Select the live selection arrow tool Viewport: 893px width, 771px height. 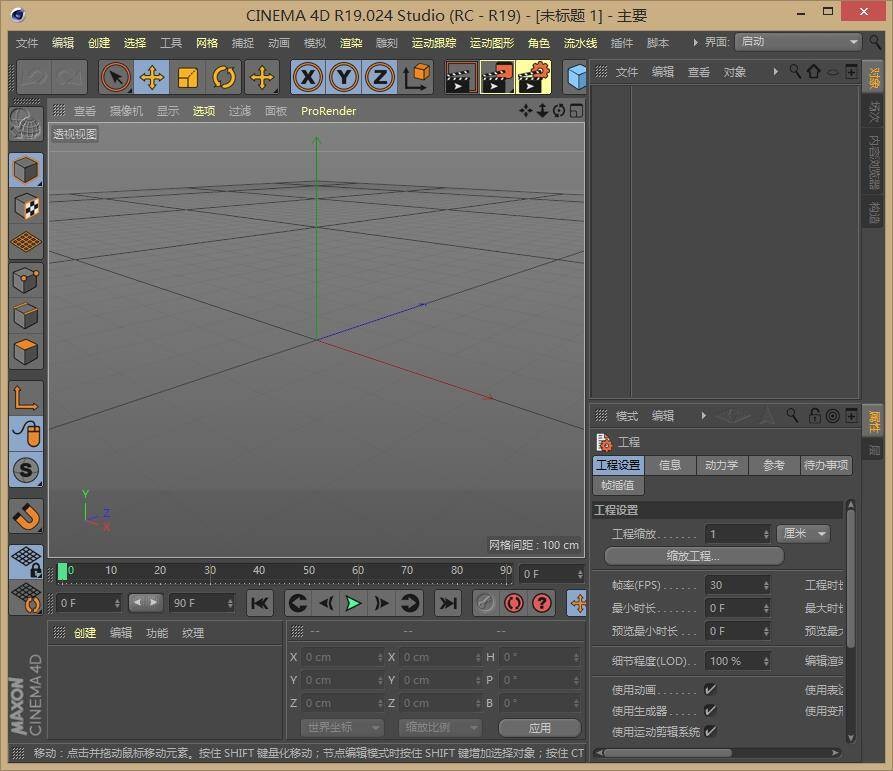(116, 77)
